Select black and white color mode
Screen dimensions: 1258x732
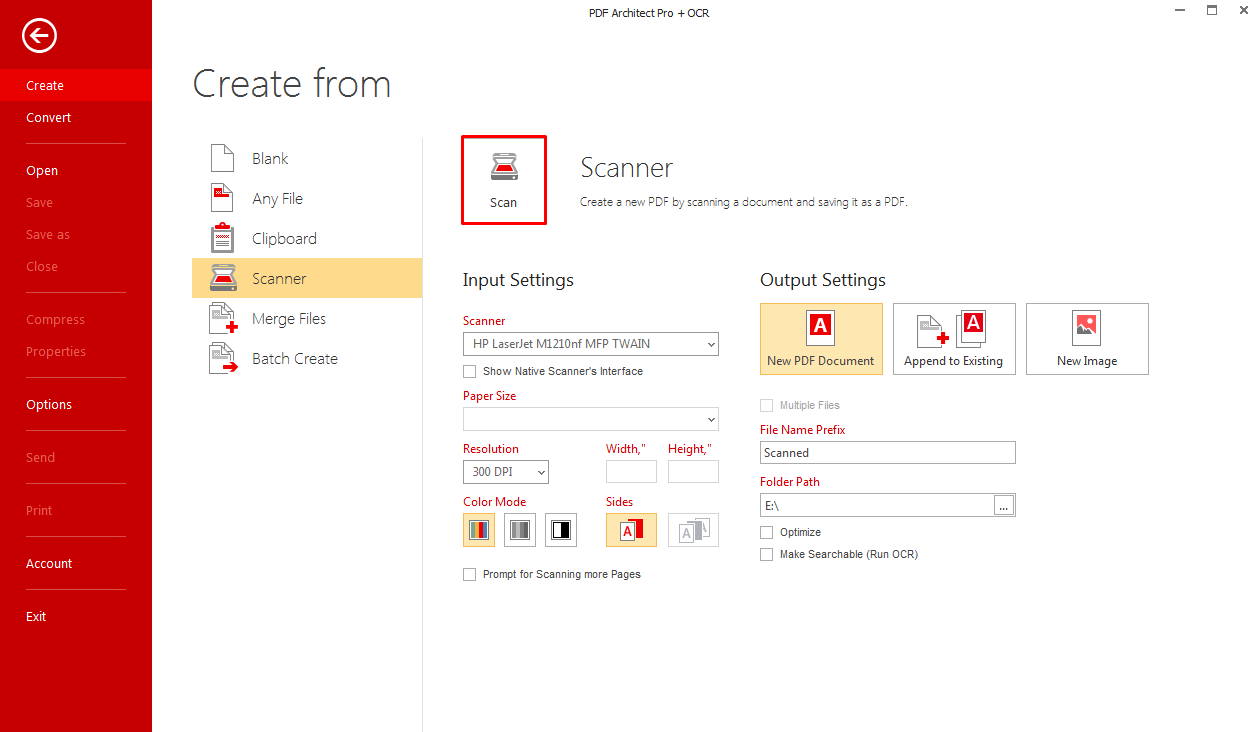tap(561, 530)
